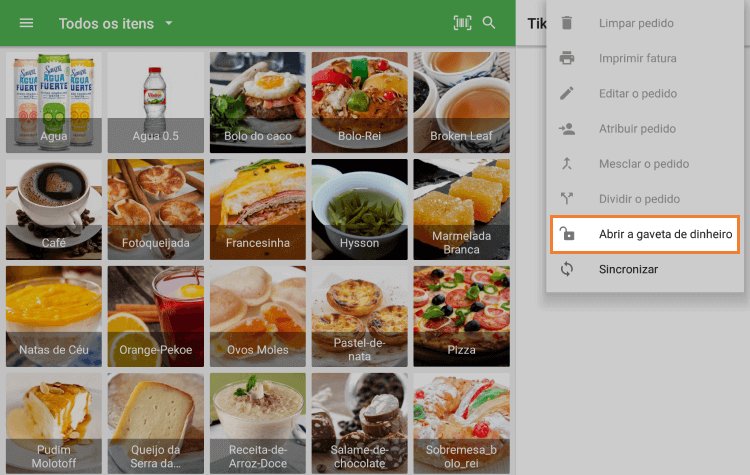Click the person icon for Atribuir pedido
Image resolution: width=750 pixels, height=475 pixels.
(567, 129)
